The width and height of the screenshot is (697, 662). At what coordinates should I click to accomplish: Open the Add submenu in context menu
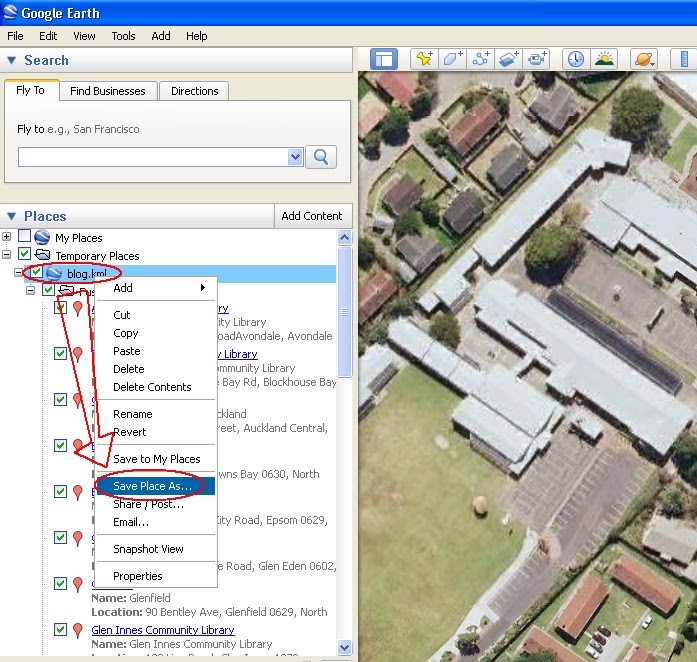point(156,288)
